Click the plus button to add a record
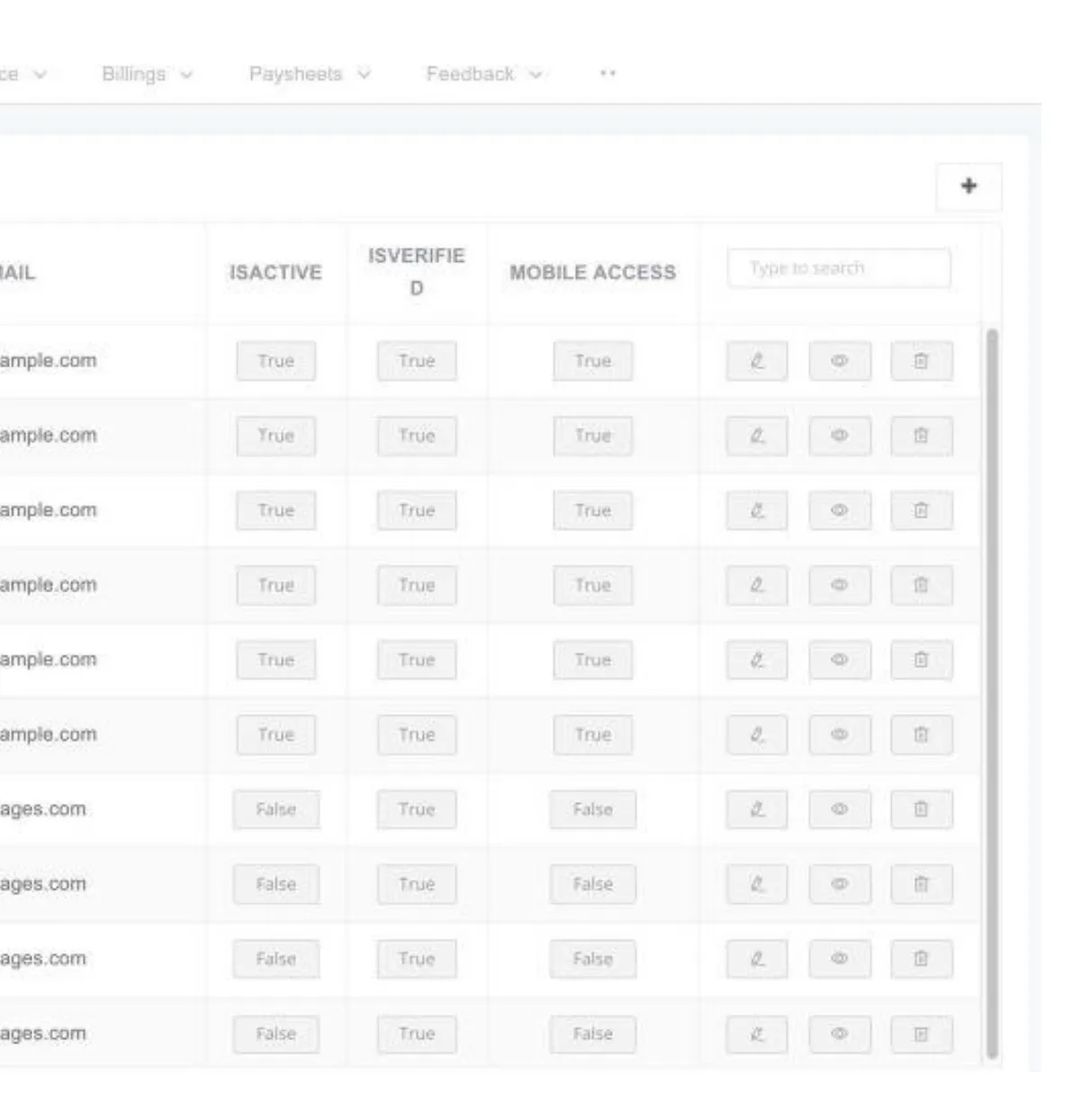This screenshot has height=1120, width=1080. tap(968, 186)
